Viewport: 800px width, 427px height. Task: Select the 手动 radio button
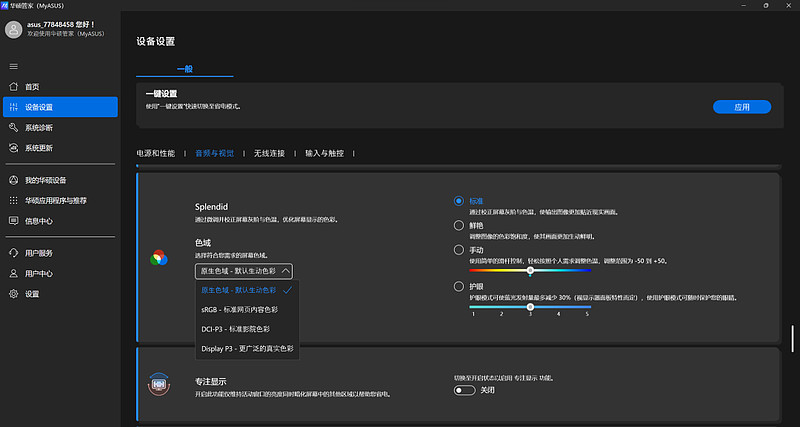click(459, 250)
